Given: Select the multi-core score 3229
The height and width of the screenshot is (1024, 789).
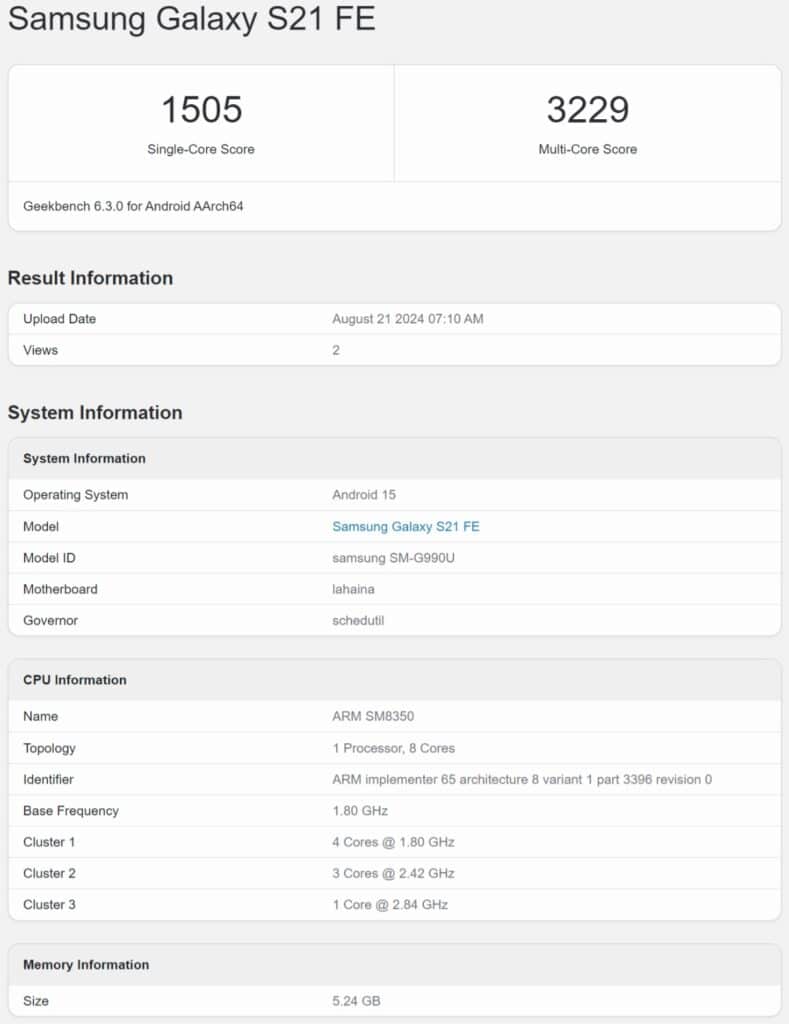Looking at the screenshot, I should 588,109.
